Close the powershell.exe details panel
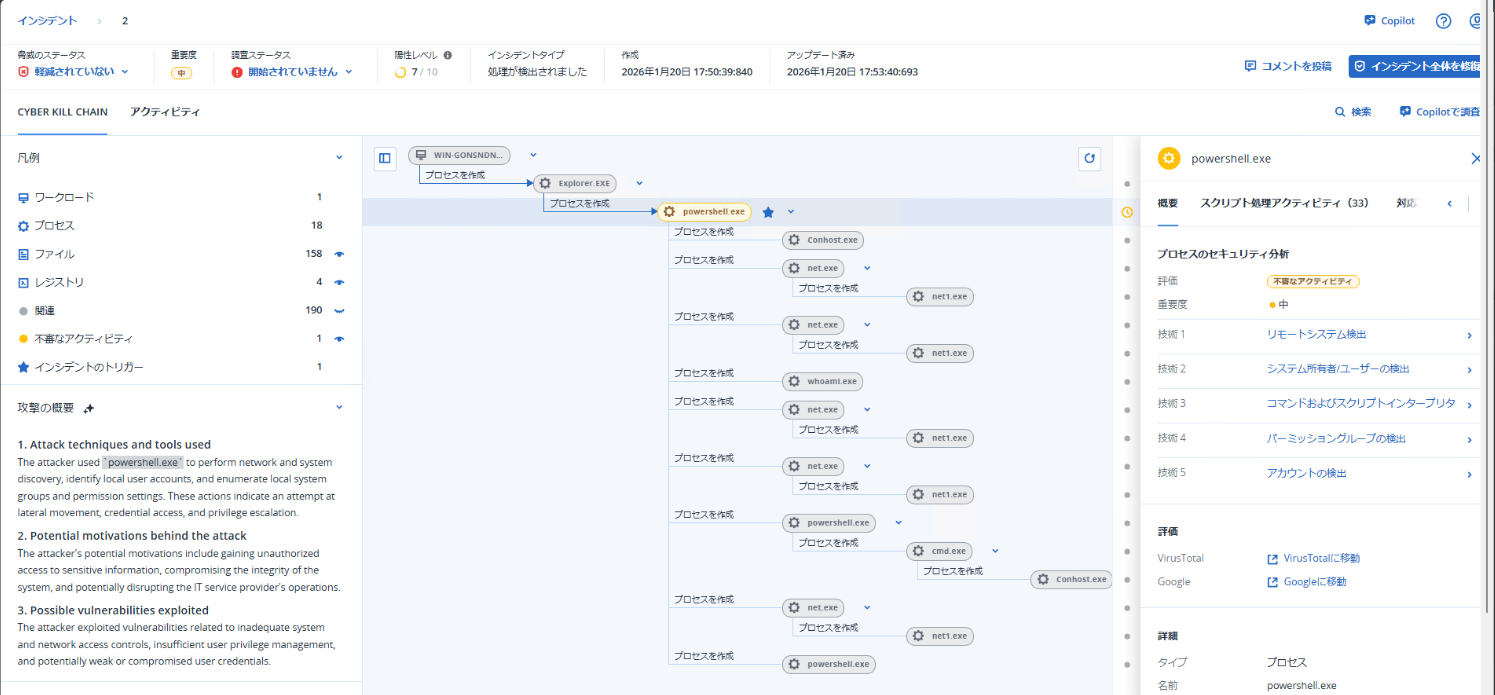Viewport: 1495px width, 695px height. pyautogui.click(x=1475, y=158)
